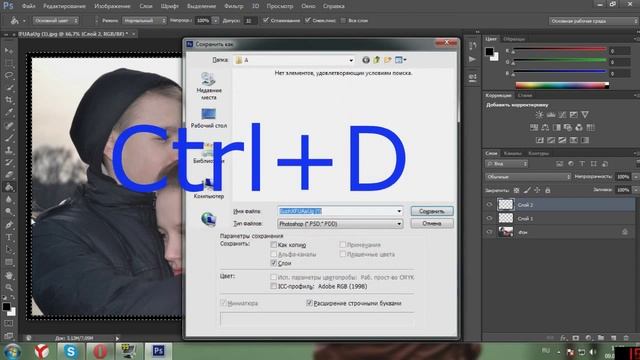Select the Hand tool
The width and height of the screenshot is (640, 360).
pos(9,275)
